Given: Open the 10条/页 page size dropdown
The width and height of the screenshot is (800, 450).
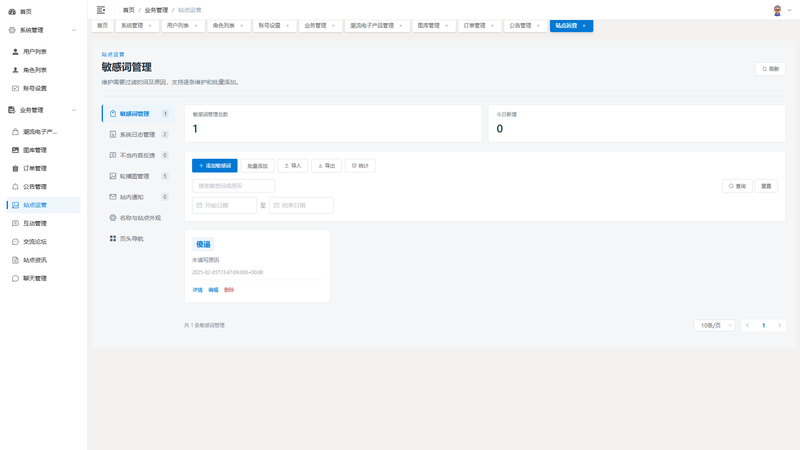Looking at the screenshot, I should point(714,326).
